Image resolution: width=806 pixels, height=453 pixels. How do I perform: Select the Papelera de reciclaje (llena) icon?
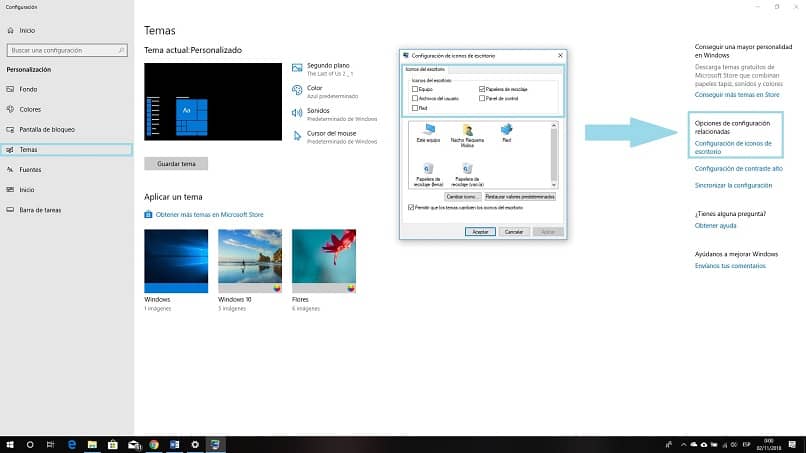pos(428,174)
